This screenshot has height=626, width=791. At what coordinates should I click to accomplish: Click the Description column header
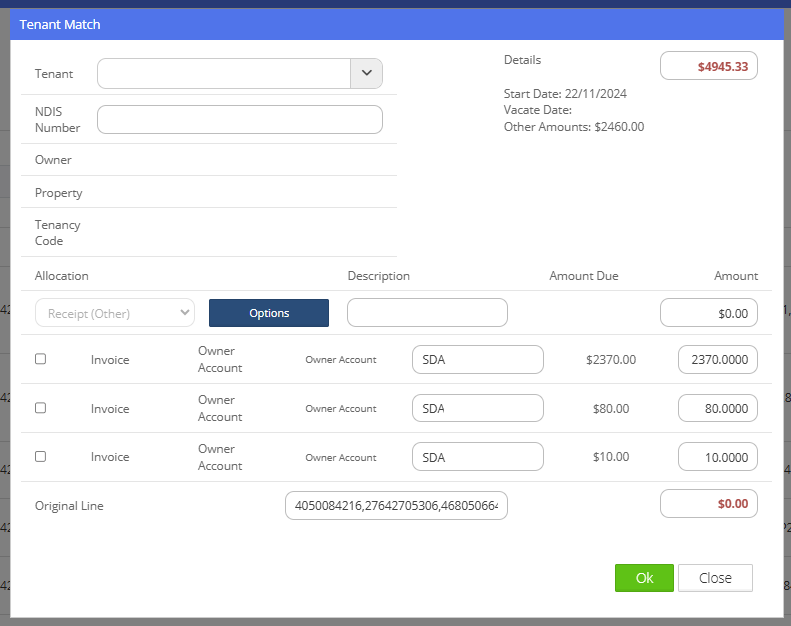[x=378, y=276]
